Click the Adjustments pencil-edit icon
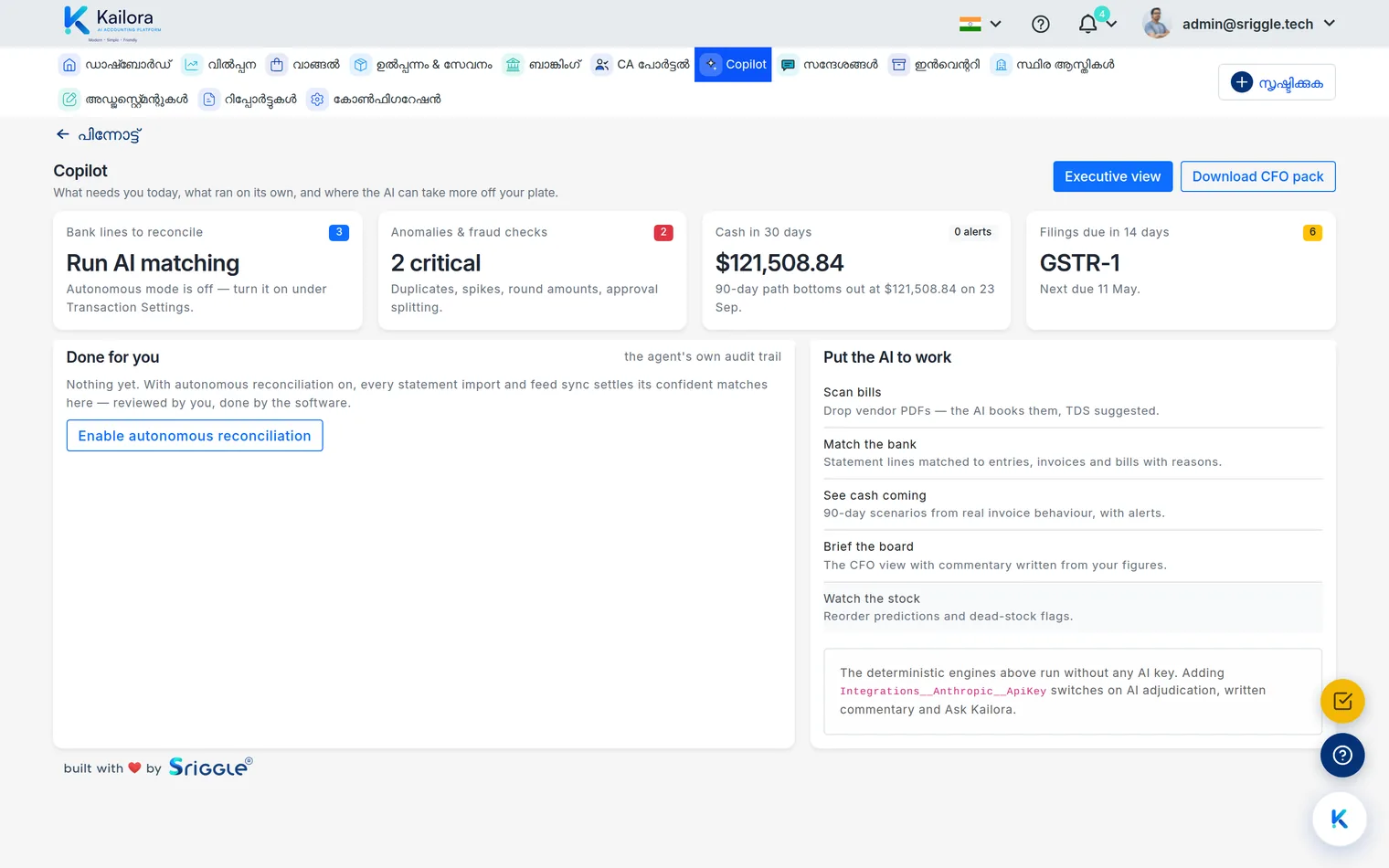This screenshot has width=1389, height=868. click(x=69, y=100)
